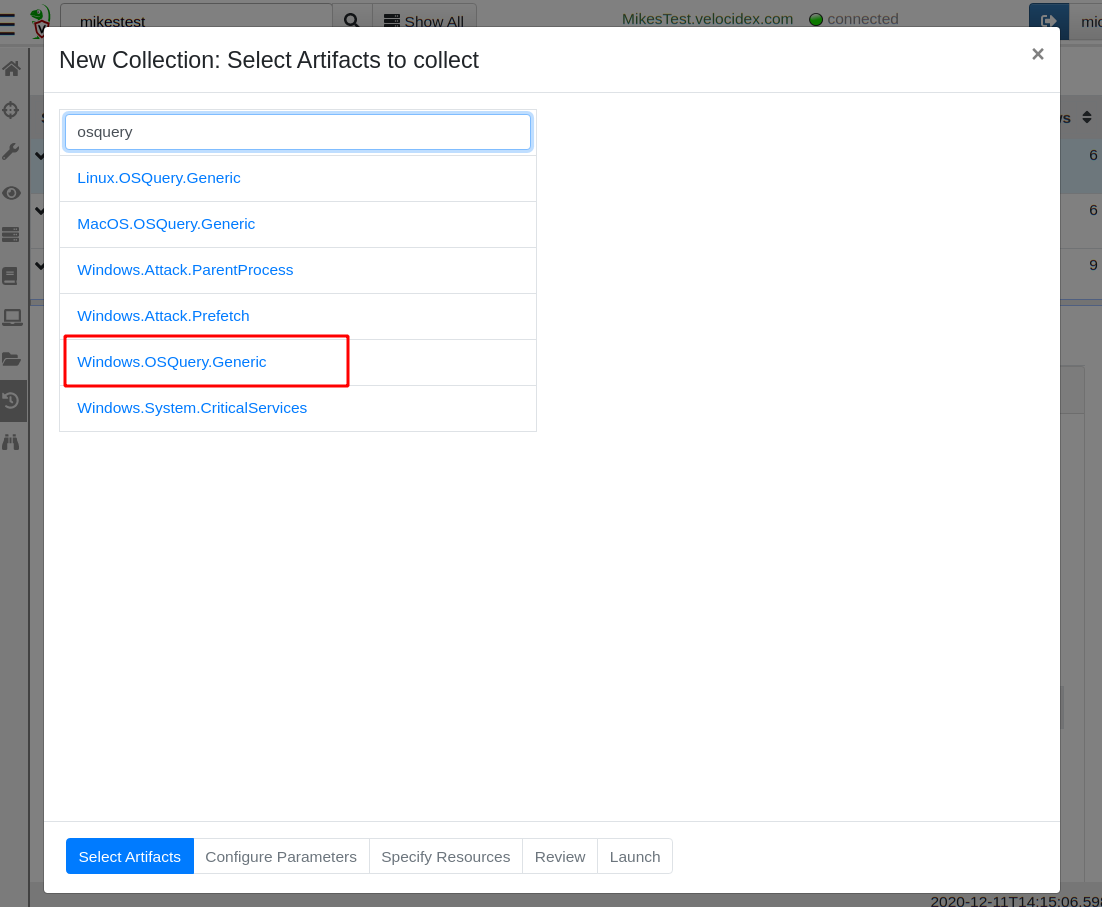Open the folder icon in the sidebar
This screenshot has height=907, width=1102.
[12, 359]
